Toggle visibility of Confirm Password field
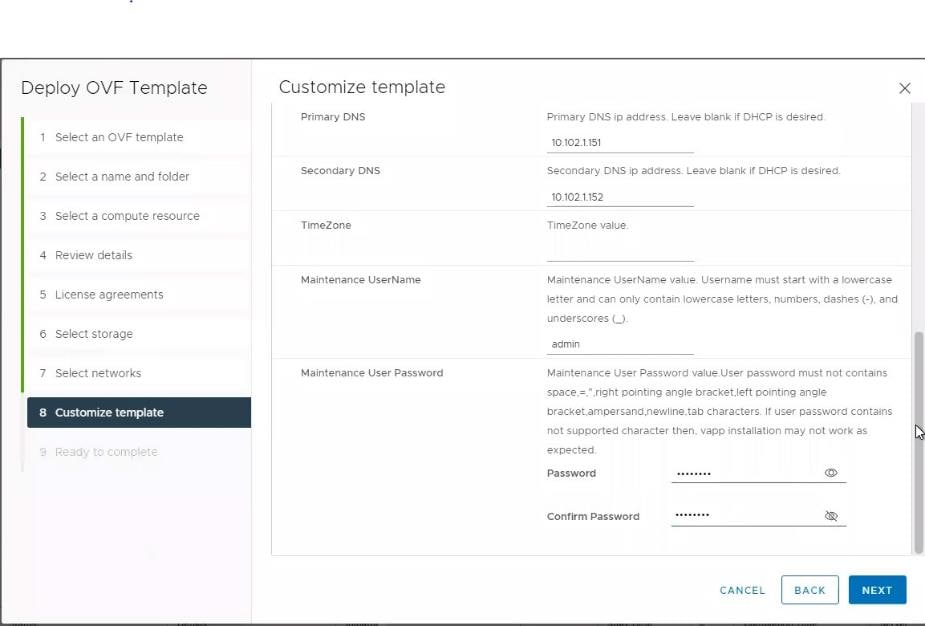Viewport: 925px width, 626px height. (x=831, y=516)
